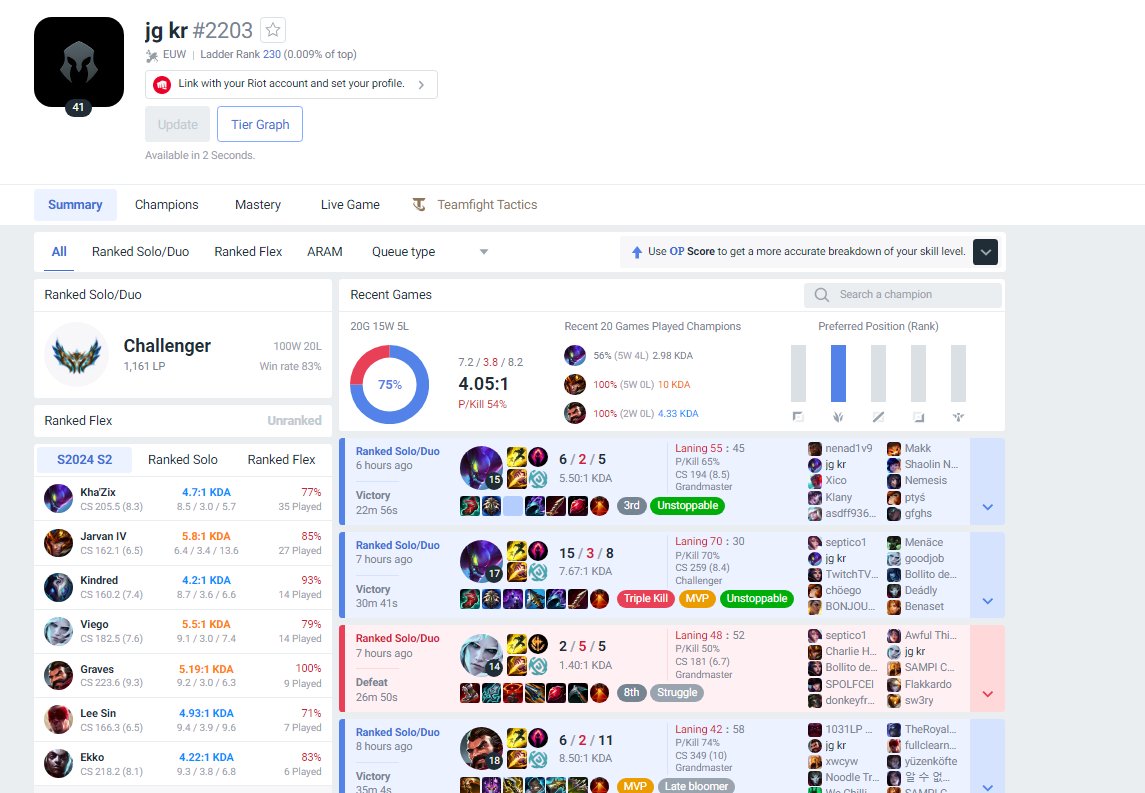Click the mid lane position icon under Preferred Position

click(x=878, y=417)
